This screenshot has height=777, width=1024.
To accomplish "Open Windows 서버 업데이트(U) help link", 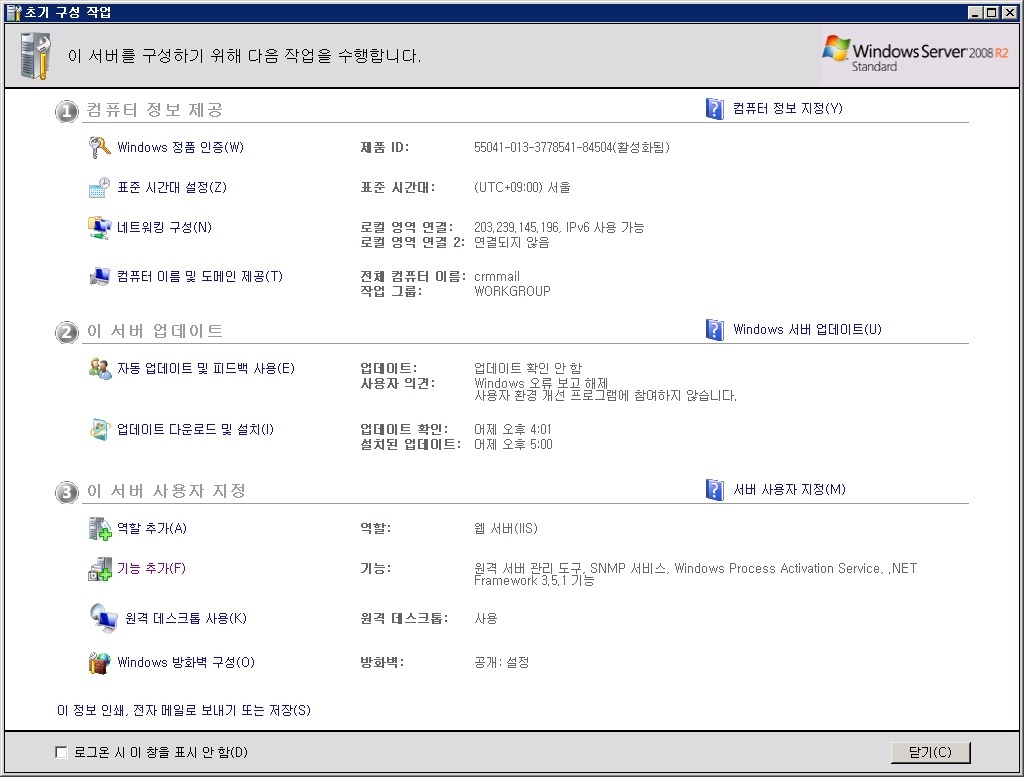I will (807, 330).
